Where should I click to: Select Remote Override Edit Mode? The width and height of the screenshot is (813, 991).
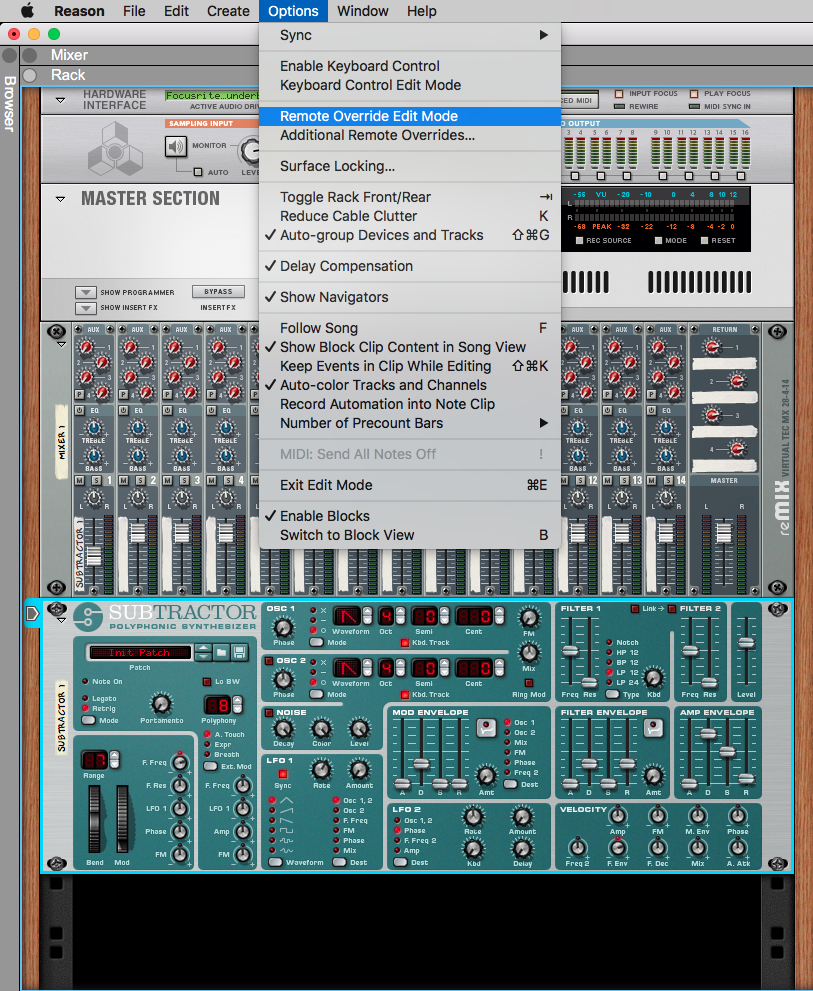tap(410, 116)
